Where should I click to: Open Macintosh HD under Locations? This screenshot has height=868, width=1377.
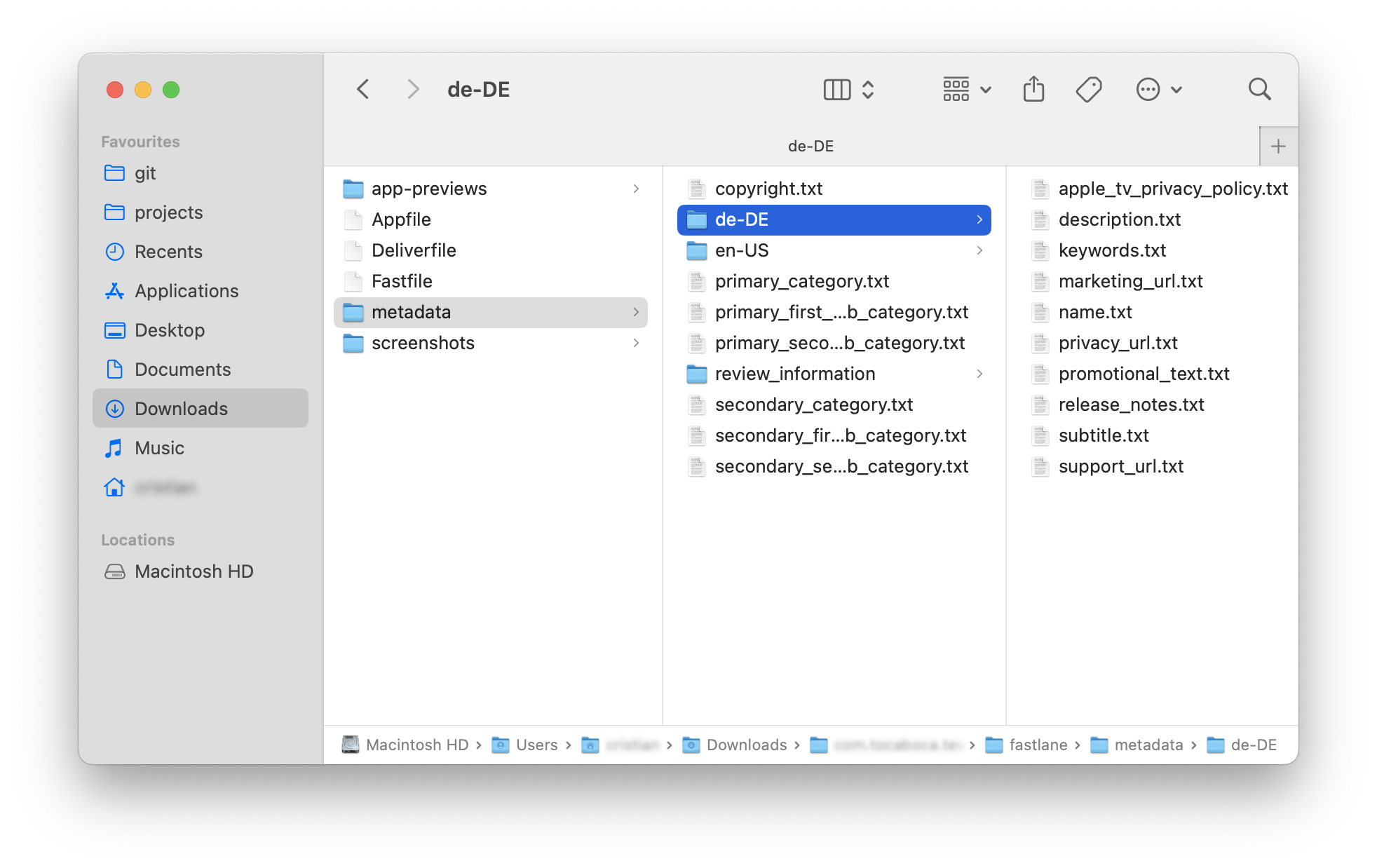pyautogui.click(x=201, y=571)
